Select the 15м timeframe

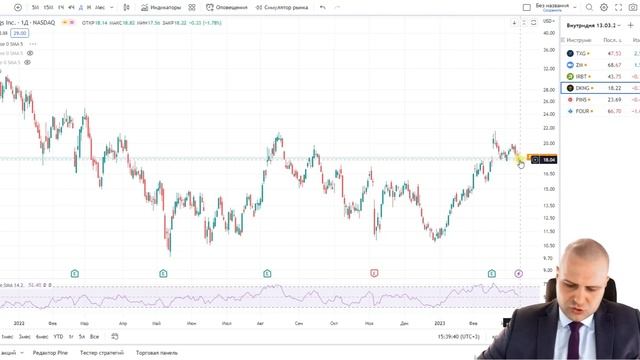point(48,7)
